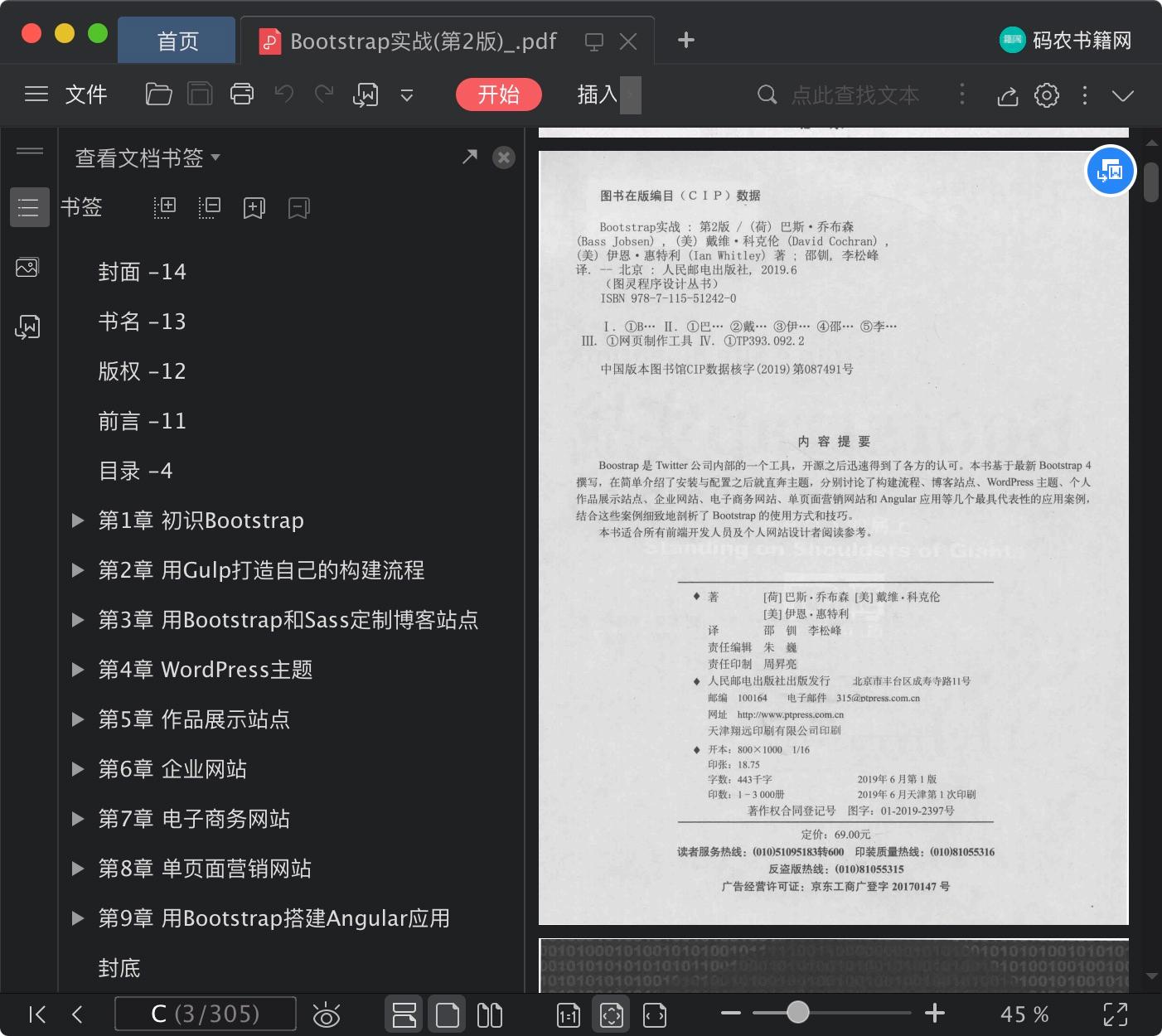Toggle eye protection mode icon
Viewport: 1162px width, 1036px height.
point(327,1014)
